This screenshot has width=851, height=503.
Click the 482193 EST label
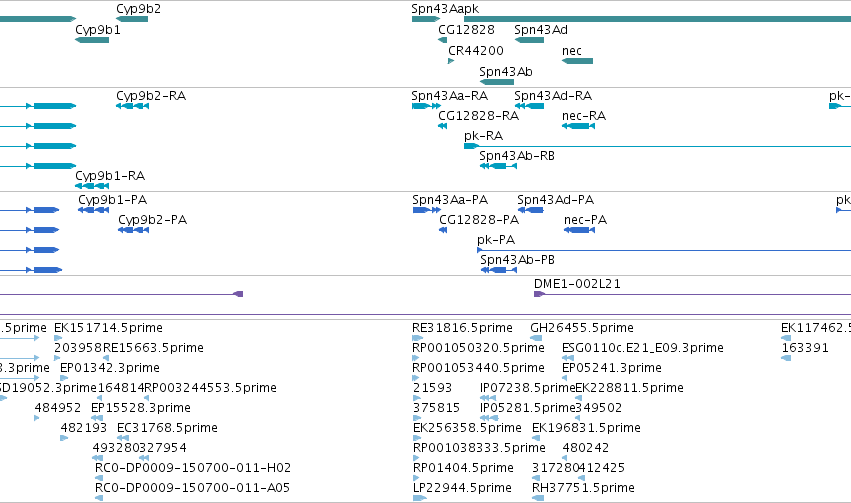coord(84,428)
